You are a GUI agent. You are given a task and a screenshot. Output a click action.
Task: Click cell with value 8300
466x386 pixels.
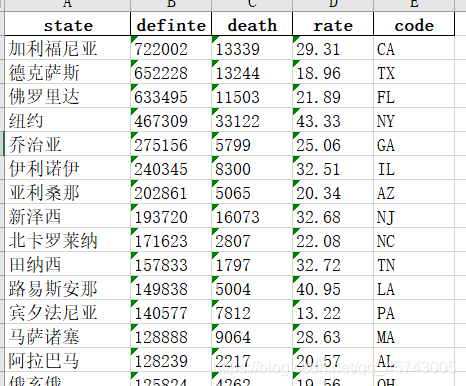tap(252, 168)
